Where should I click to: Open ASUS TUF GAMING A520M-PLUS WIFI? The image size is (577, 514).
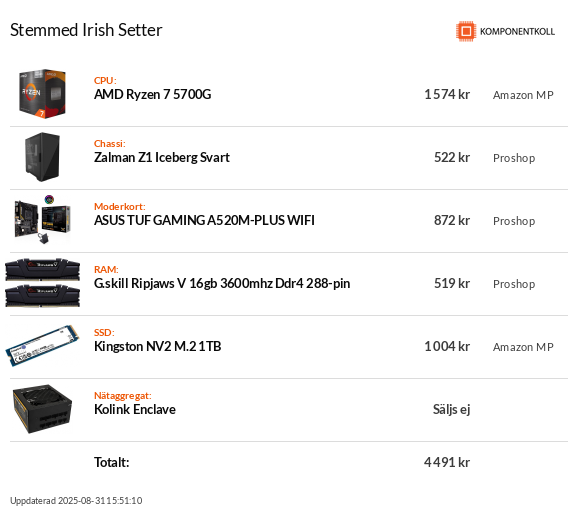click(204, 220)
